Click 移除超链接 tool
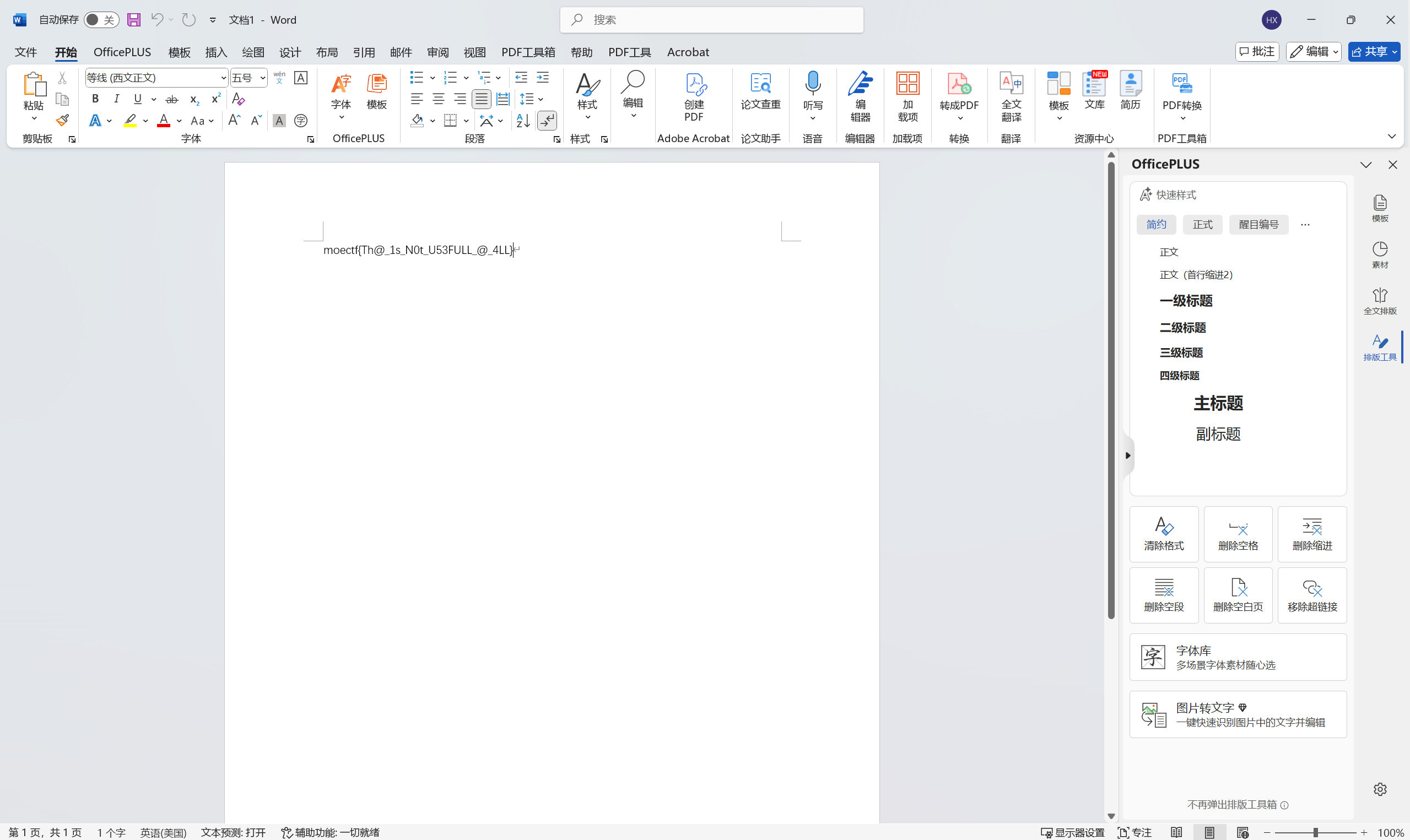The height and width of the screenshot is (840, 1410). [x=1312, y=595]
